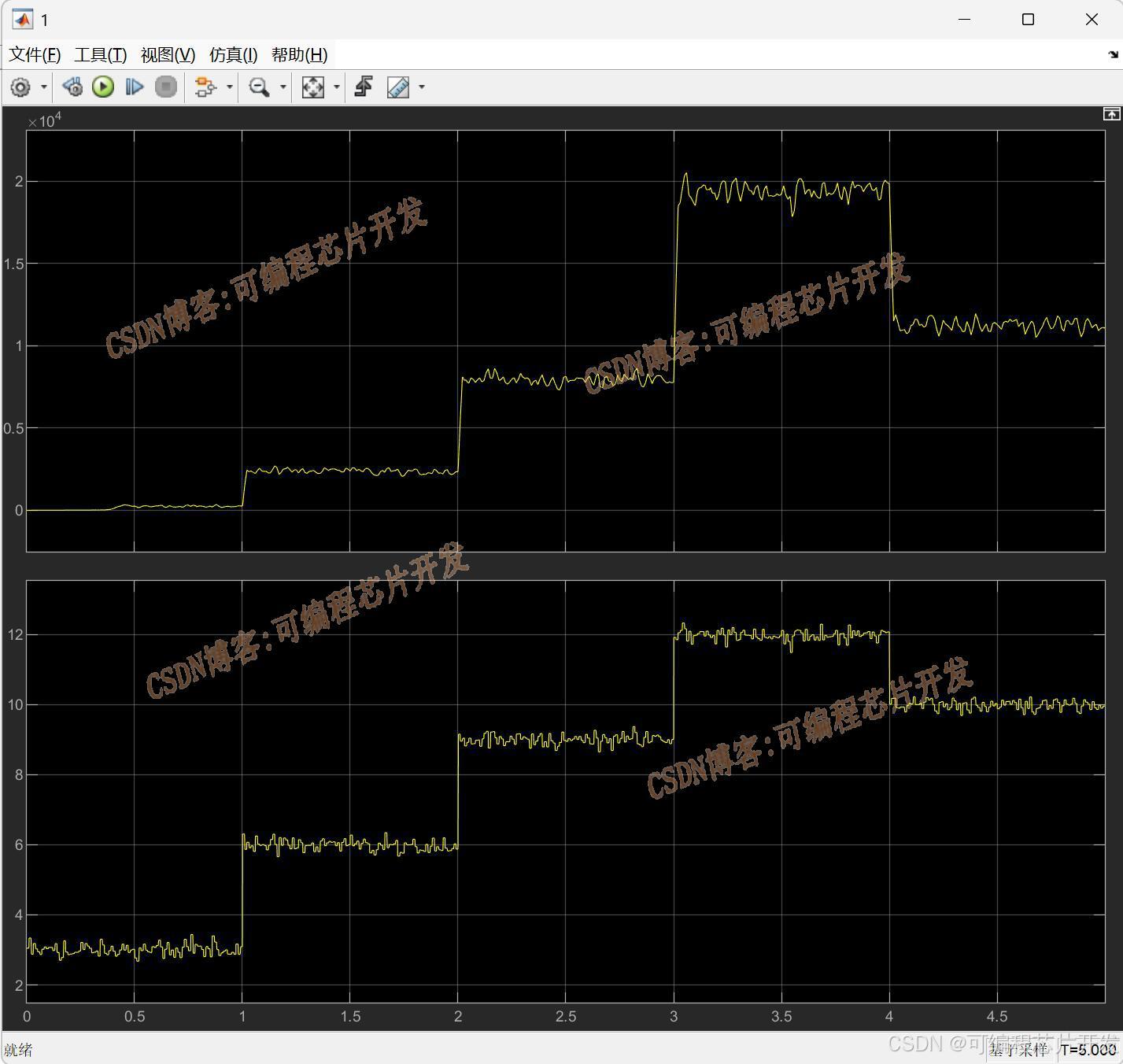This screenshot has height=1064, width=1123.
Task: Close the scope window
Action: [1092, 20]
